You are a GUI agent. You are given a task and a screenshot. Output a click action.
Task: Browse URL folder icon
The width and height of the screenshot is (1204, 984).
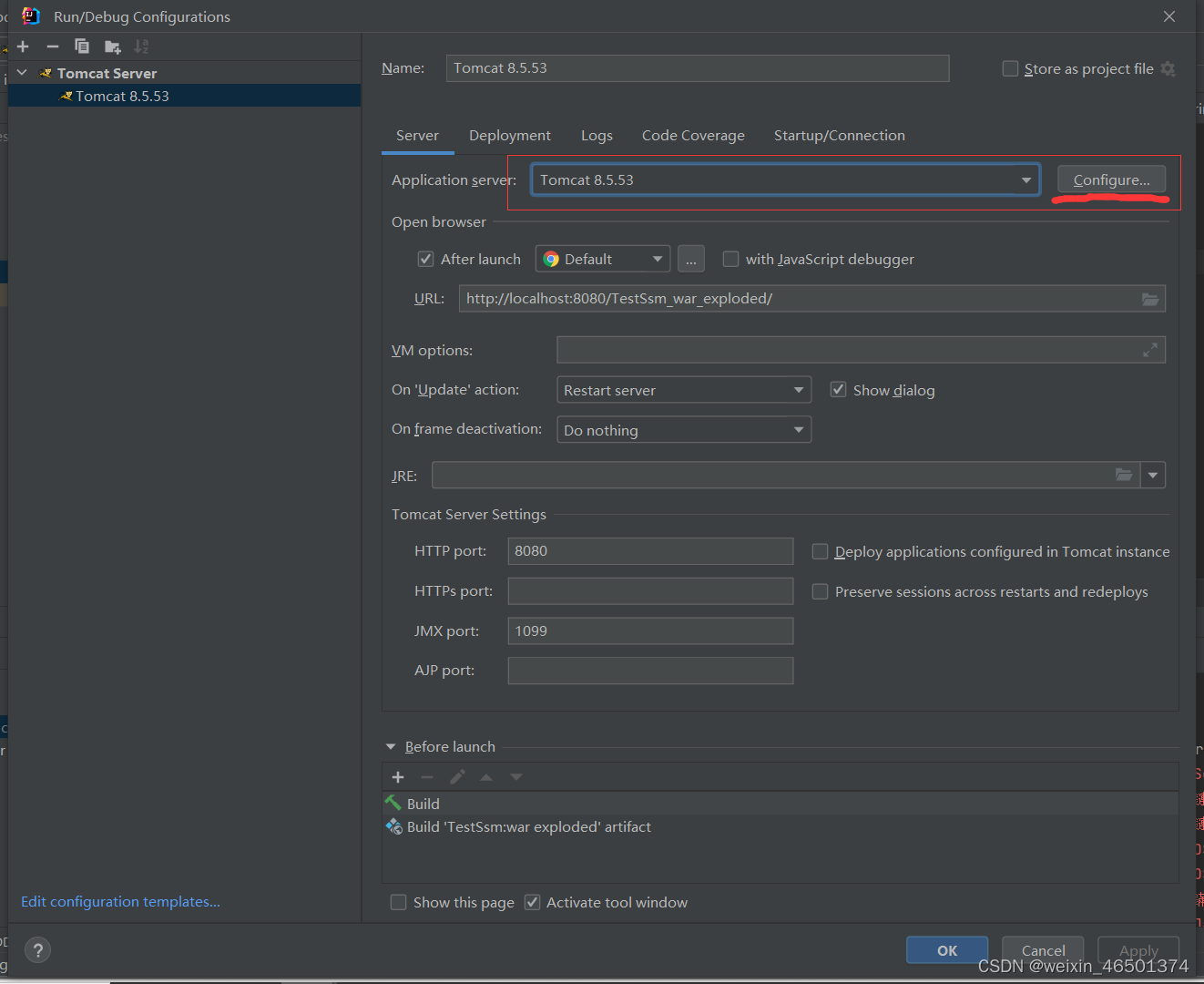(x=1150, y=299)
